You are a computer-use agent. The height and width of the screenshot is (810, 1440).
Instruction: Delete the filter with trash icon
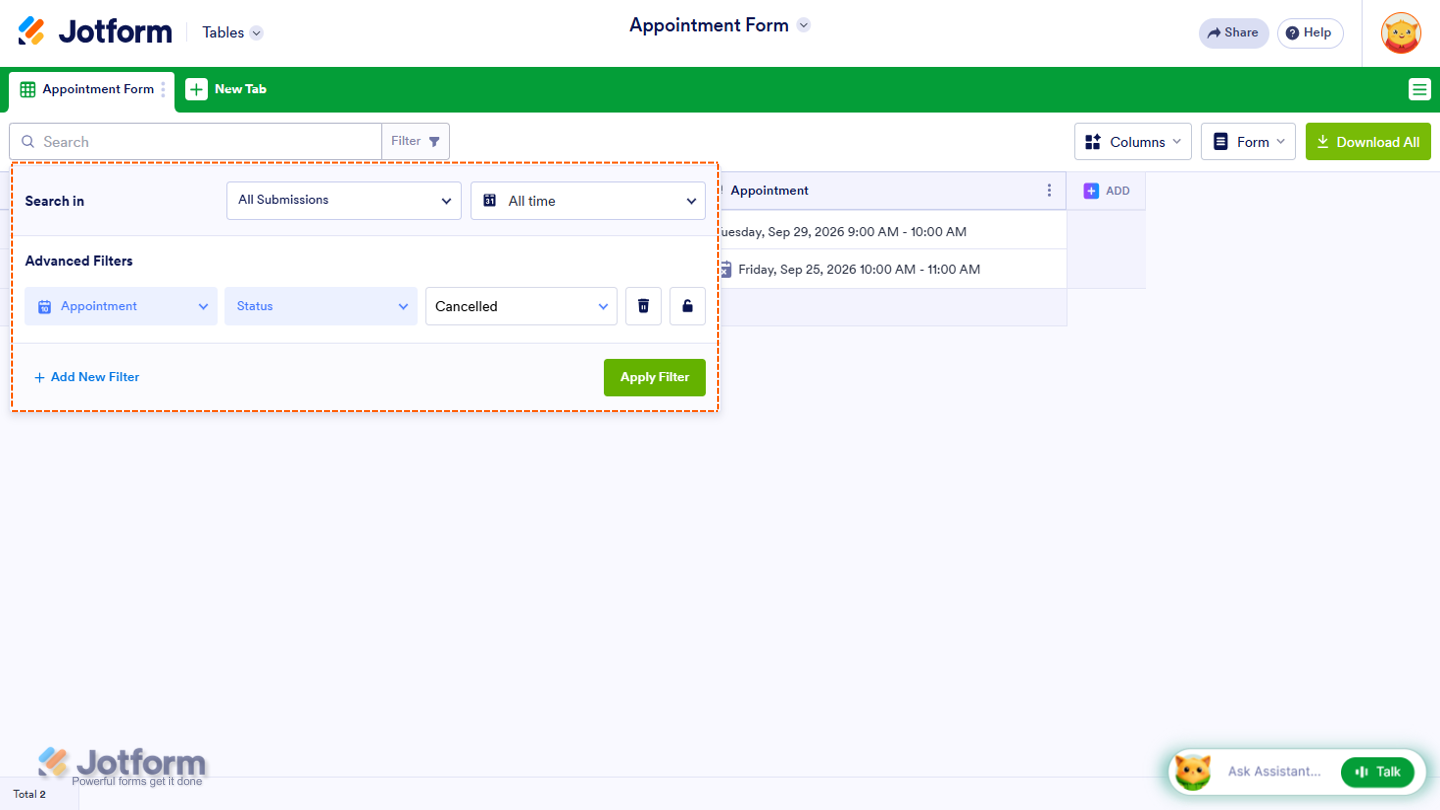click(x=644, y=306)
